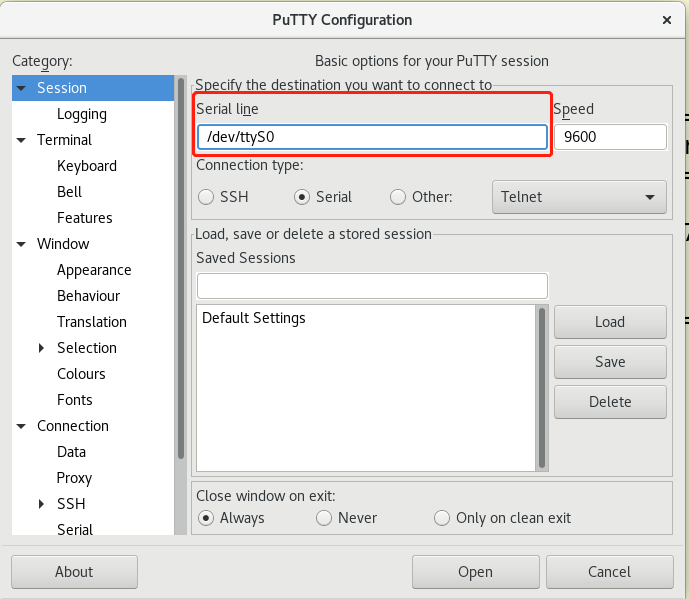Select the SSH connection type radio button

(x=206, y=197)
